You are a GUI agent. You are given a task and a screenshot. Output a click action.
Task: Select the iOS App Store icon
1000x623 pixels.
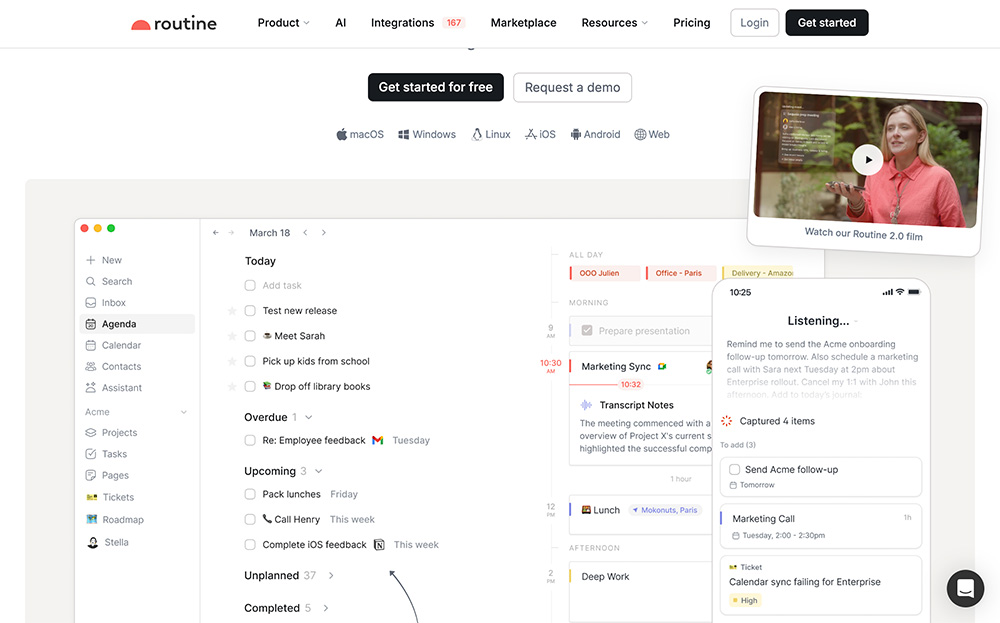[531, 135]
